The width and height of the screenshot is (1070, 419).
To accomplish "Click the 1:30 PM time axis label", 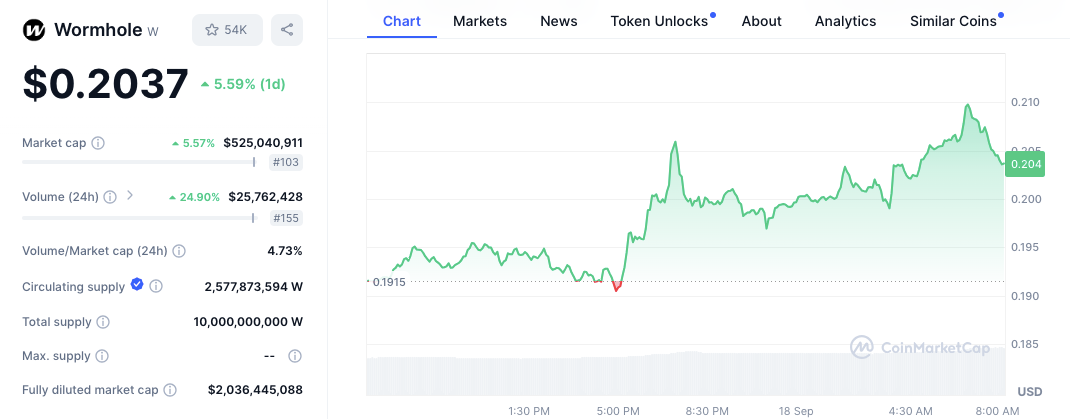I will coord(529,411).
